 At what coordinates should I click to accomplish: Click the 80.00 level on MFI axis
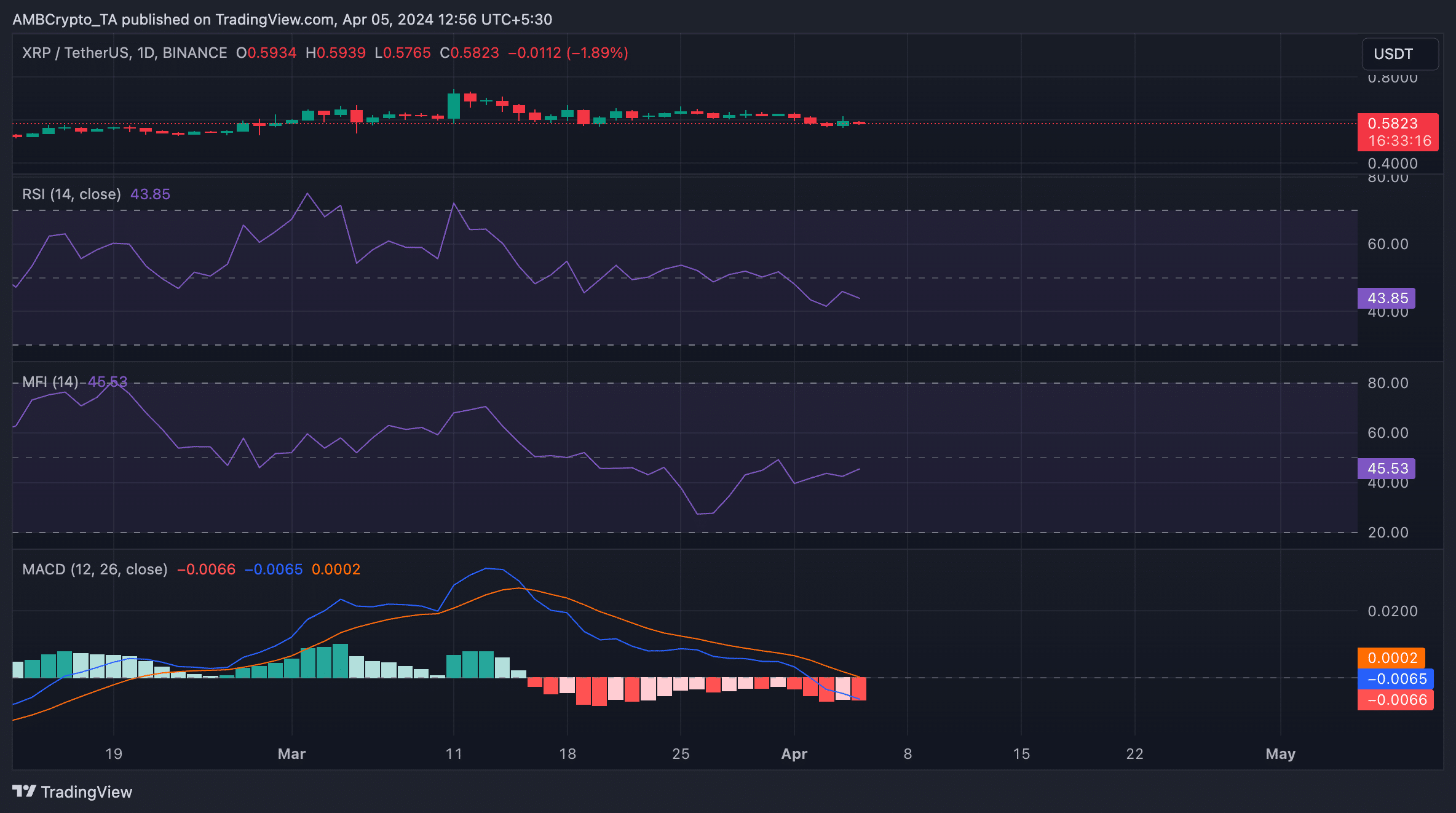point(1388,383)
